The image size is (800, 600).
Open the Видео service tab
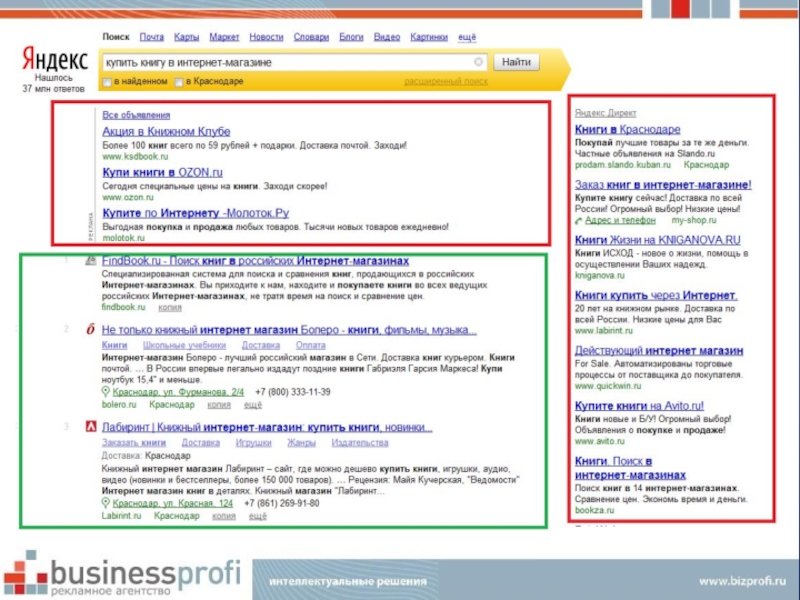pyautogui.click(x=387, y=37)
